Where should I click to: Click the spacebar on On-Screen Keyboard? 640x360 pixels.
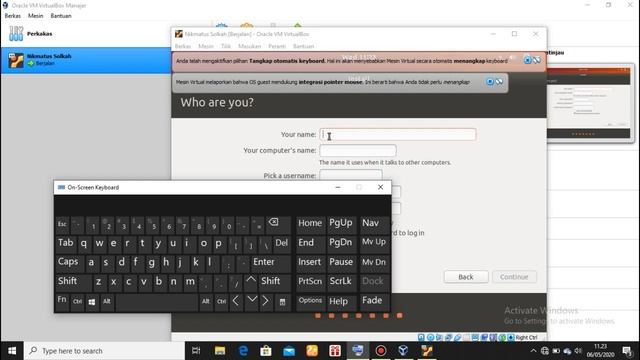[x=156, y=302]
